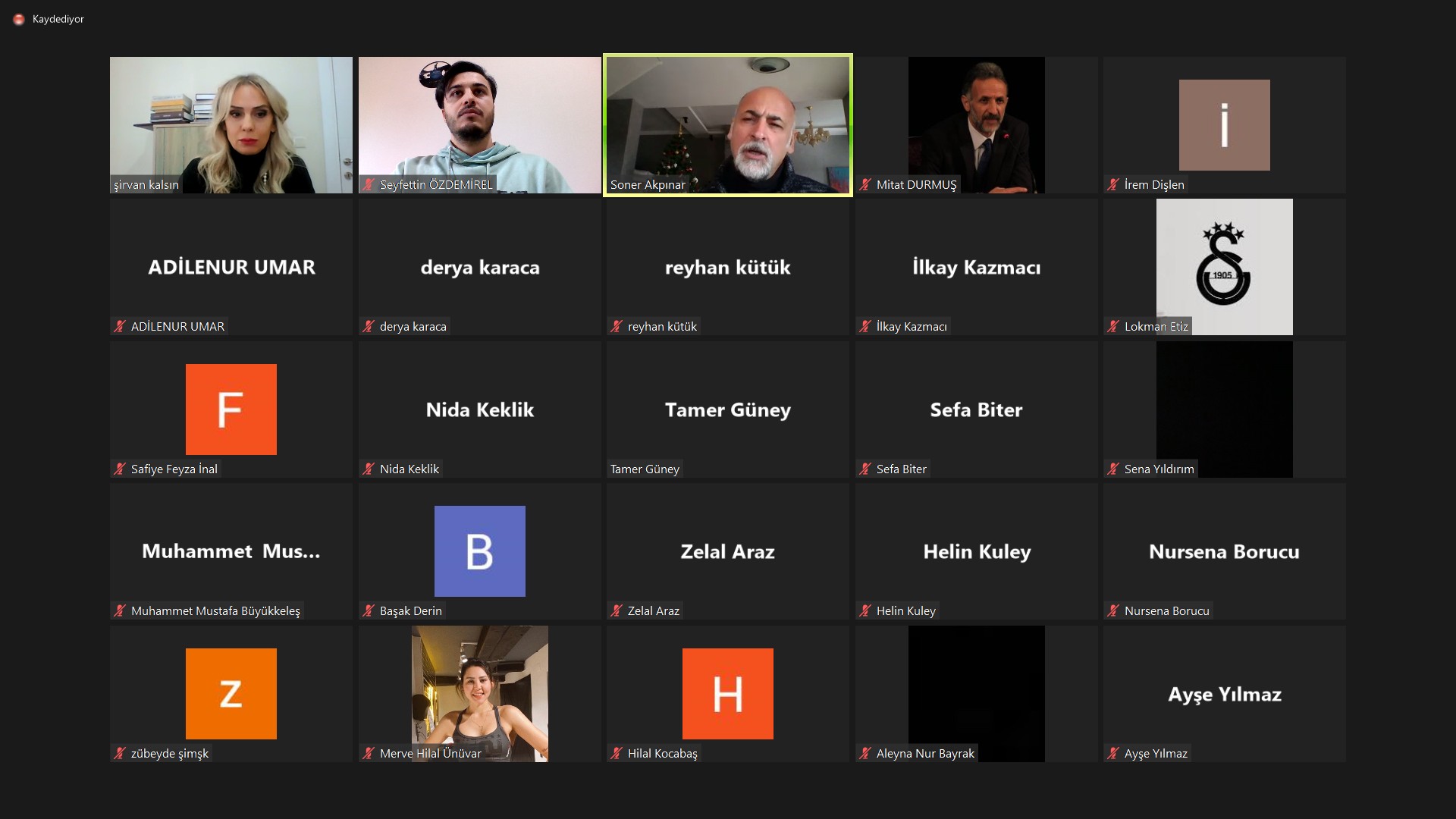The width and height of the screenshot is (1456, 819).
Task: Click muted mic icon beside Lokman Etiz
Action: point(1113,326)
